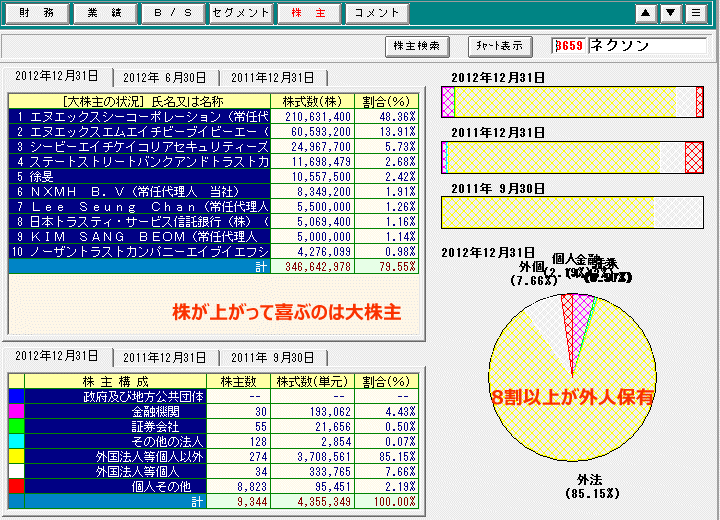Click the 85.15% cell in composition table
The image size is (720, 520).
(x=387, y=457)
